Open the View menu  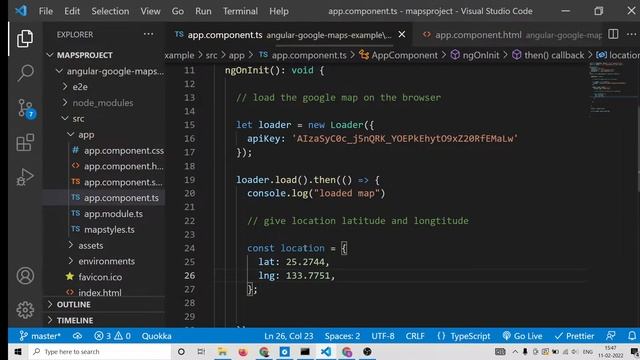point(150,11)
